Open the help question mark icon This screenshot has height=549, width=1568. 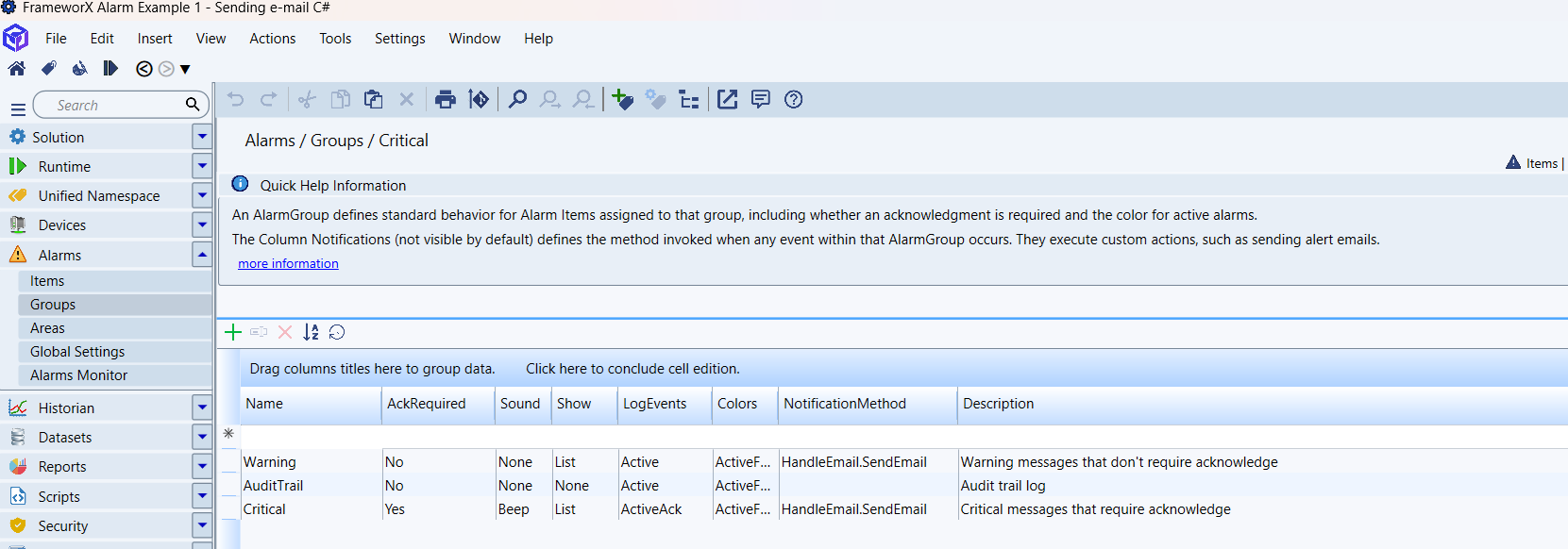pos(794,100)
